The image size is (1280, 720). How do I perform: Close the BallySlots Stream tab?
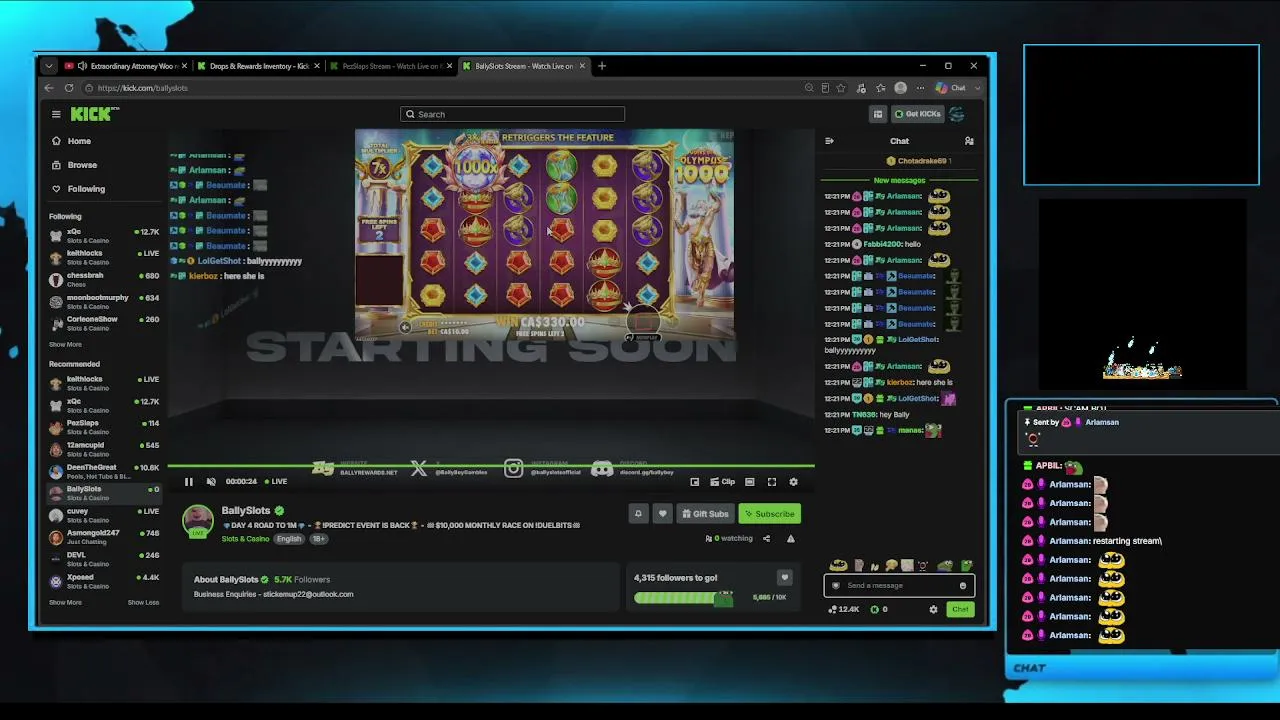pyautogui.click(x=582, y=66)
